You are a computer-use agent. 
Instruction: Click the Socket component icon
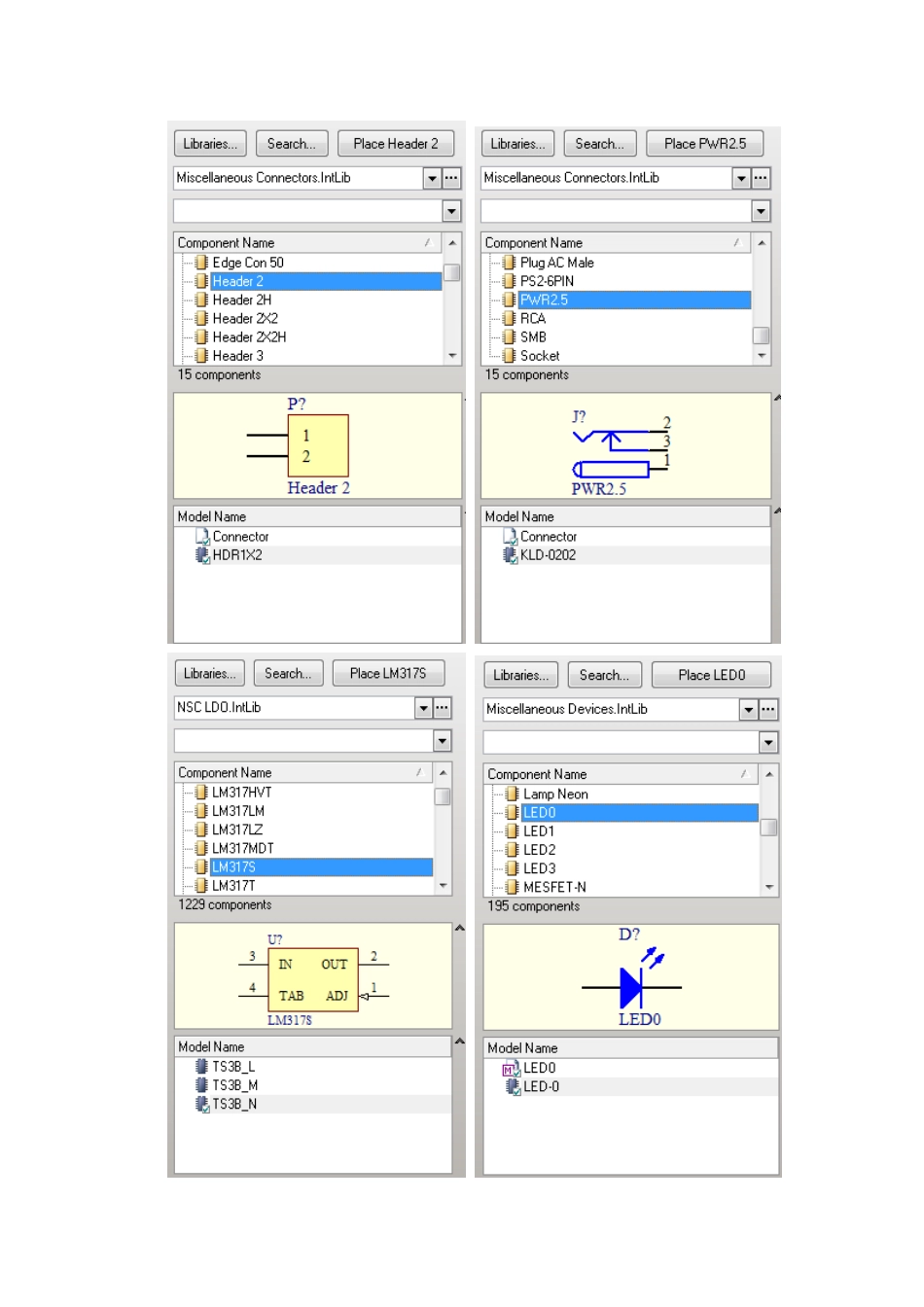pos(509,356)
